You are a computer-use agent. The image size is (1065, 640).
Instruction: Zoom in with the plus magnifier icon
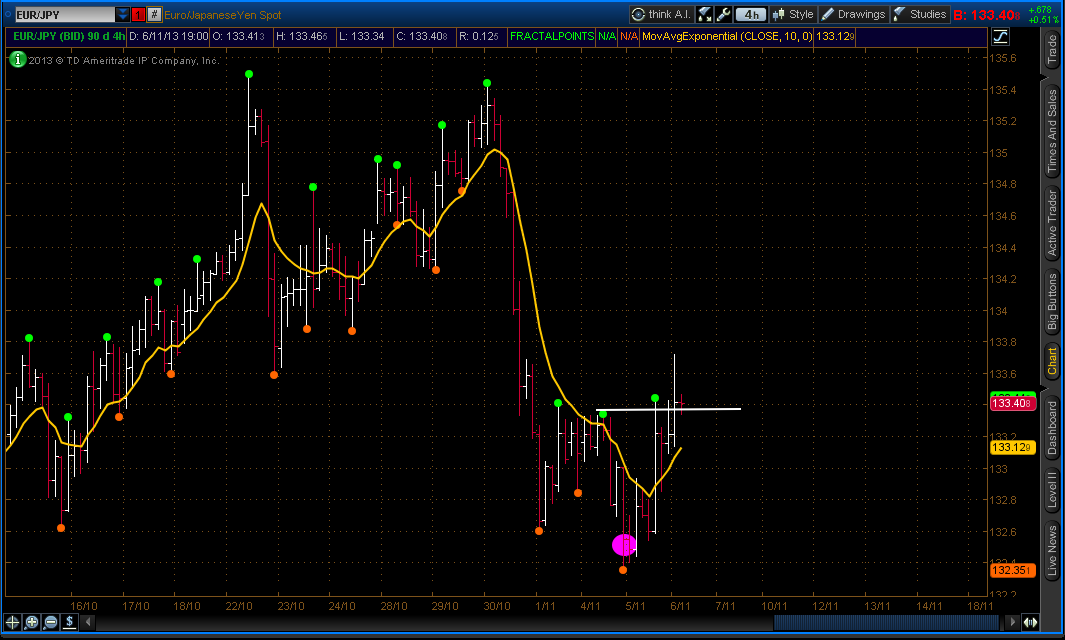pos(32,621)
